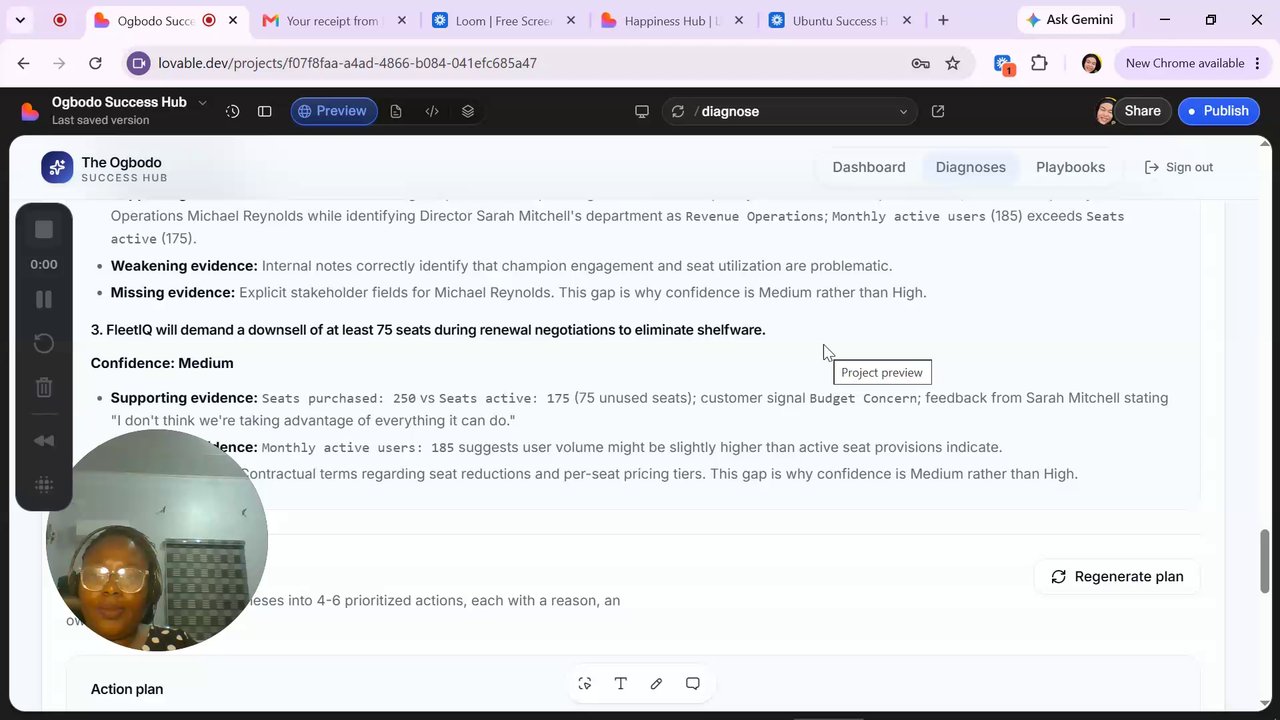Viewport: 1280px width, 720px height.
Task: Click the Action plan heading
Action: click(x=127, y=689)
